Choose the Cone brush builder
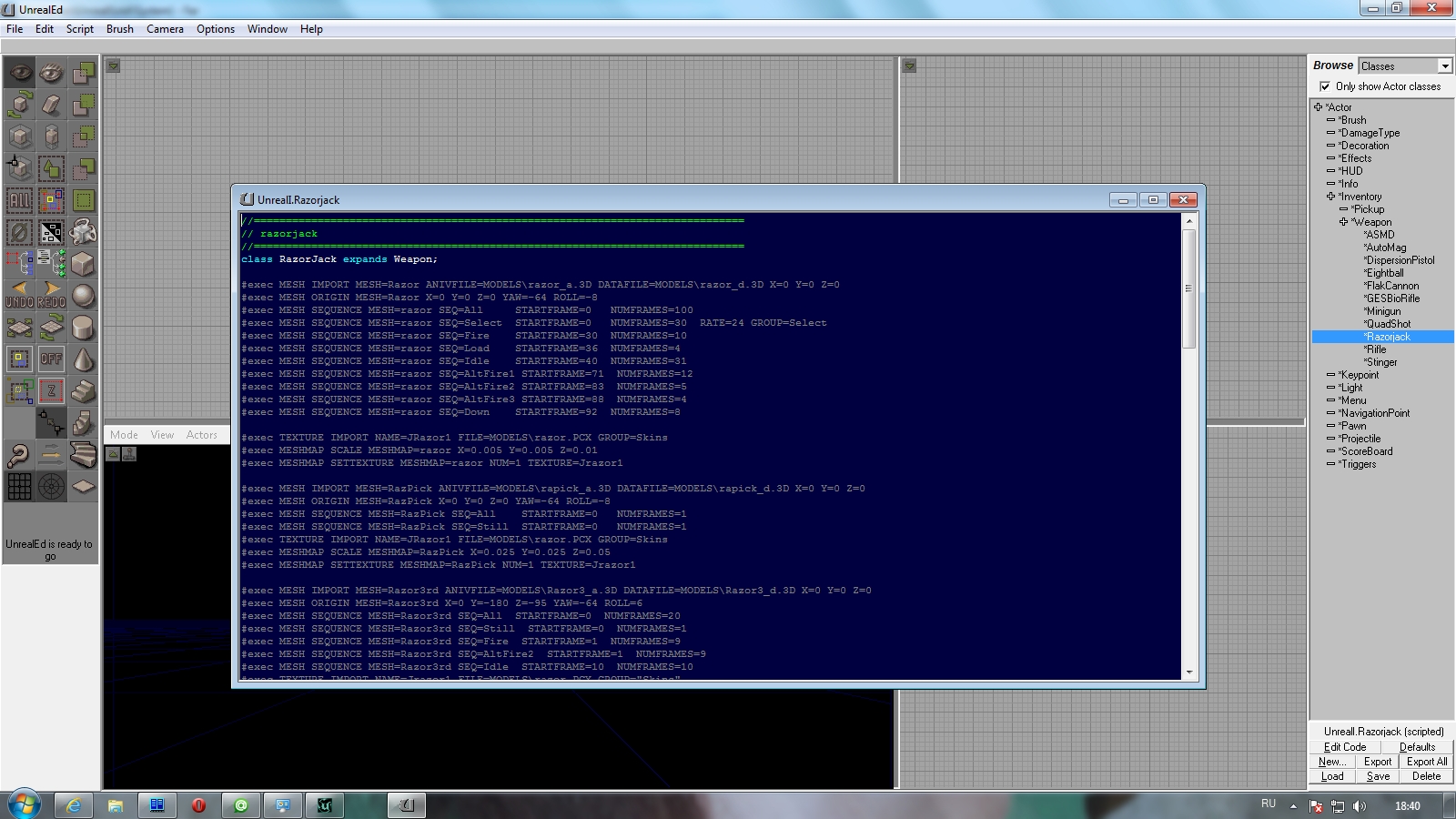Viewport: 1456px width, 819px height. [84, 359]
